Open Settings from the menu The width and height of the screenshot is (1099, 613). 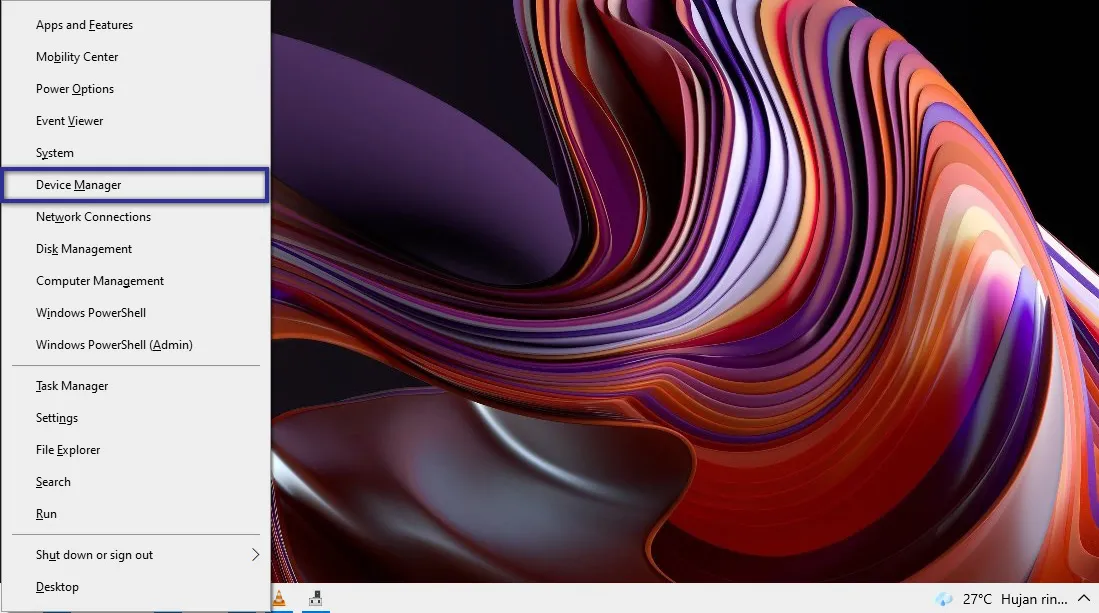57,418
